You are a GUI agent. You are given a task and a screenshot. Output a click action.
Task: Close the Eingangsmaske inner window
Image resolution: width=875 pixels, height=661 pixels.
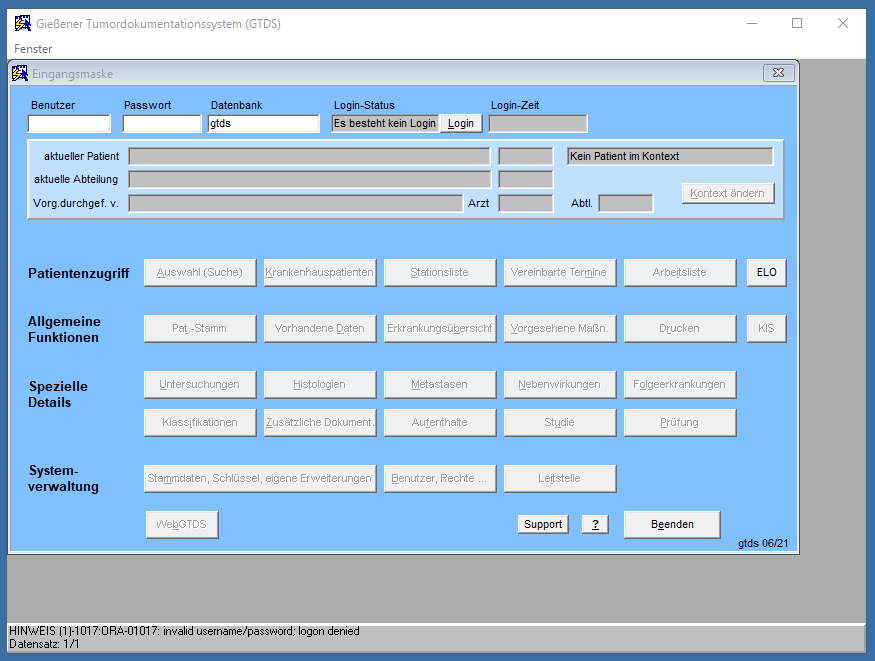click(778, 73)
